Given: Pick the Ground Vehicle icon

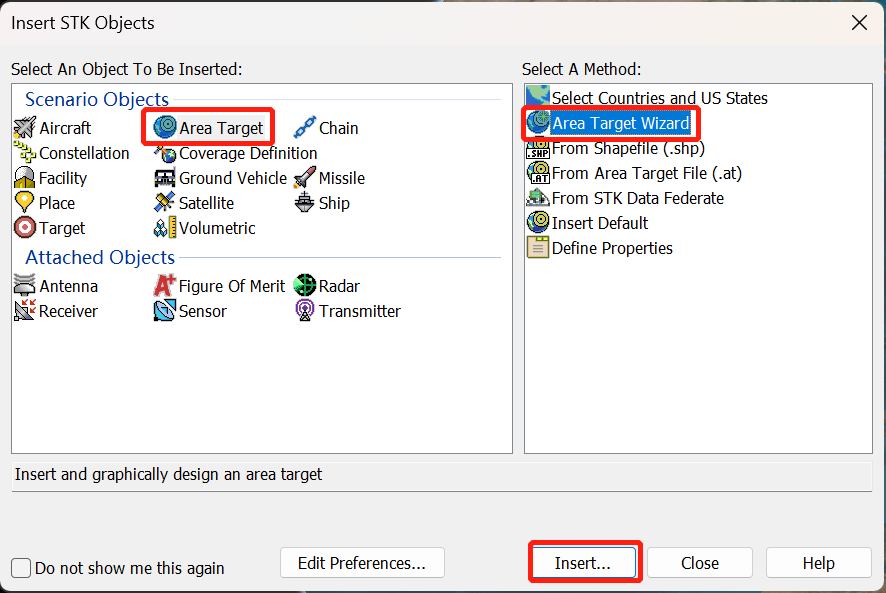Looking at the screenshot, I should [165, 178].
